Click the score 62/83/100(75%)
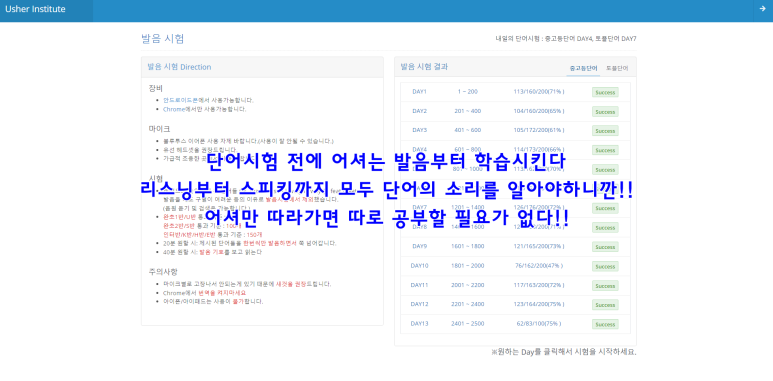This screenshot has width=773, height=381. click(539, 323)
